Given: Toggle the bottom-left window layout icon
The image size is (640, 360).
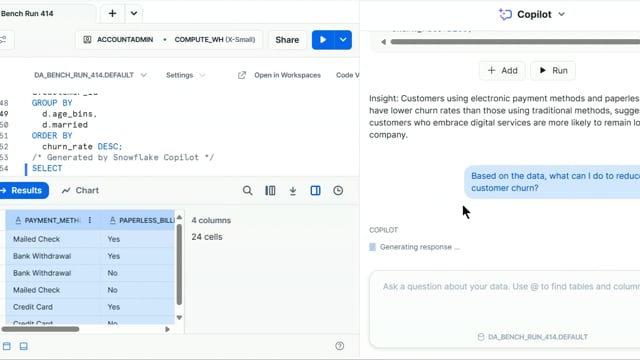Looking at the screenshot, I should [x=7, y=346].
